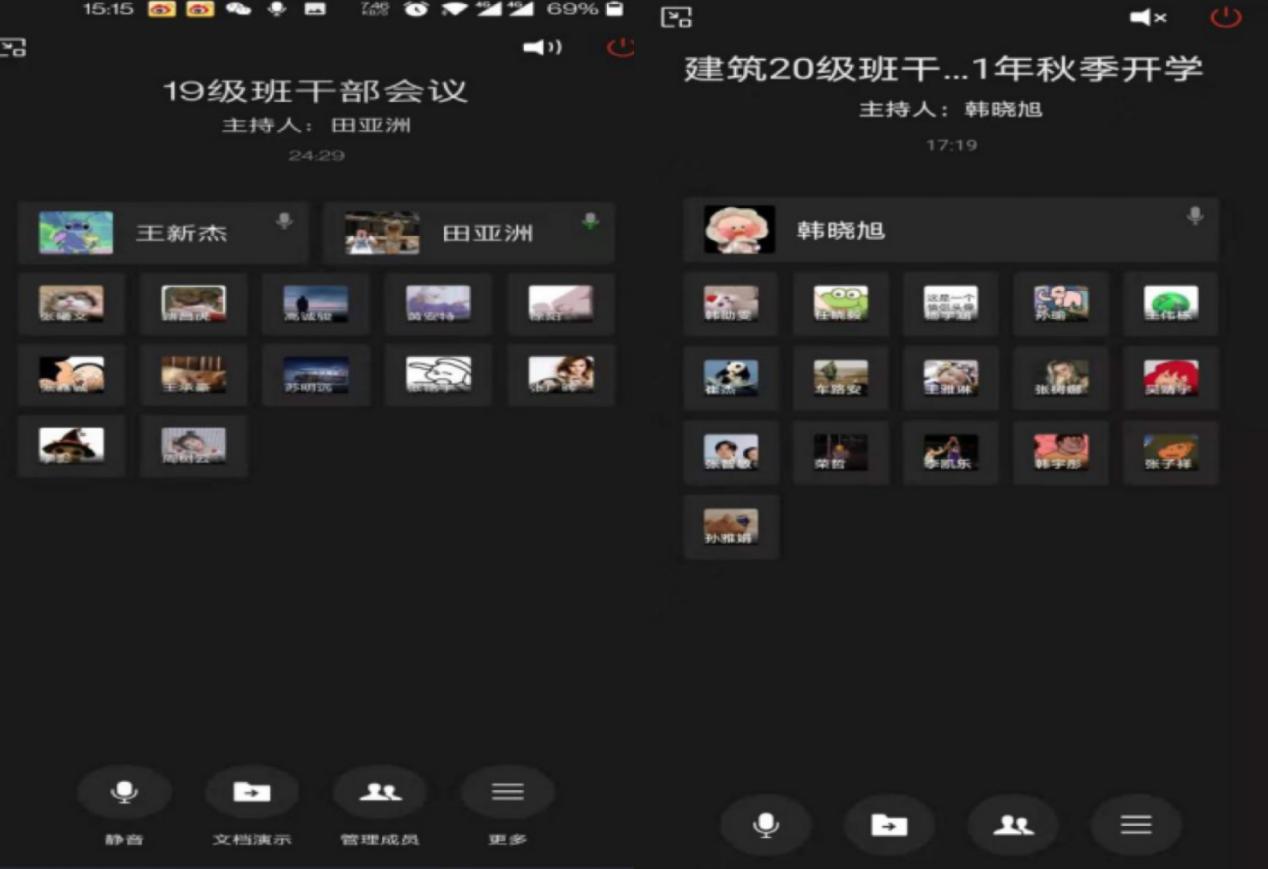The height and width of the screenshot is (869, 1268).
Task: Select the 车路安 participant thumbnail
Action: pyautogui.click(x=841, y=378)
